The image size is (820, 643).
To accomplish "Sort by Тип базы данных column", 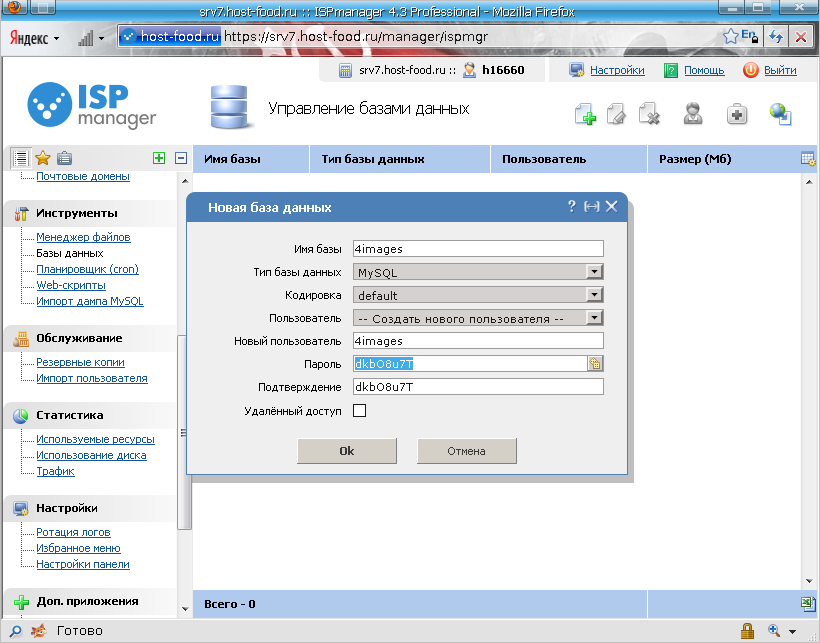I will pyautogui.click(x=373, y=159).
